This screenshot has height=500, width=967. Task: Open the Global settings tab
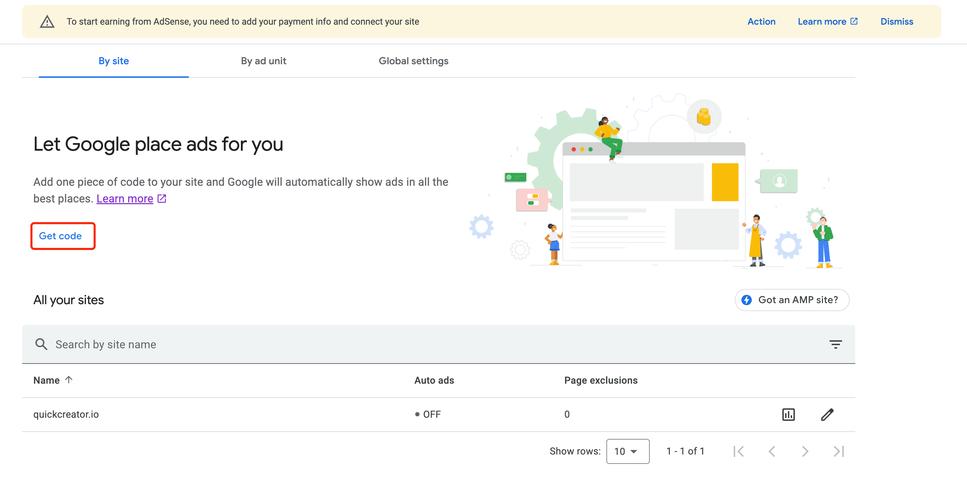(x=413, y=61)
